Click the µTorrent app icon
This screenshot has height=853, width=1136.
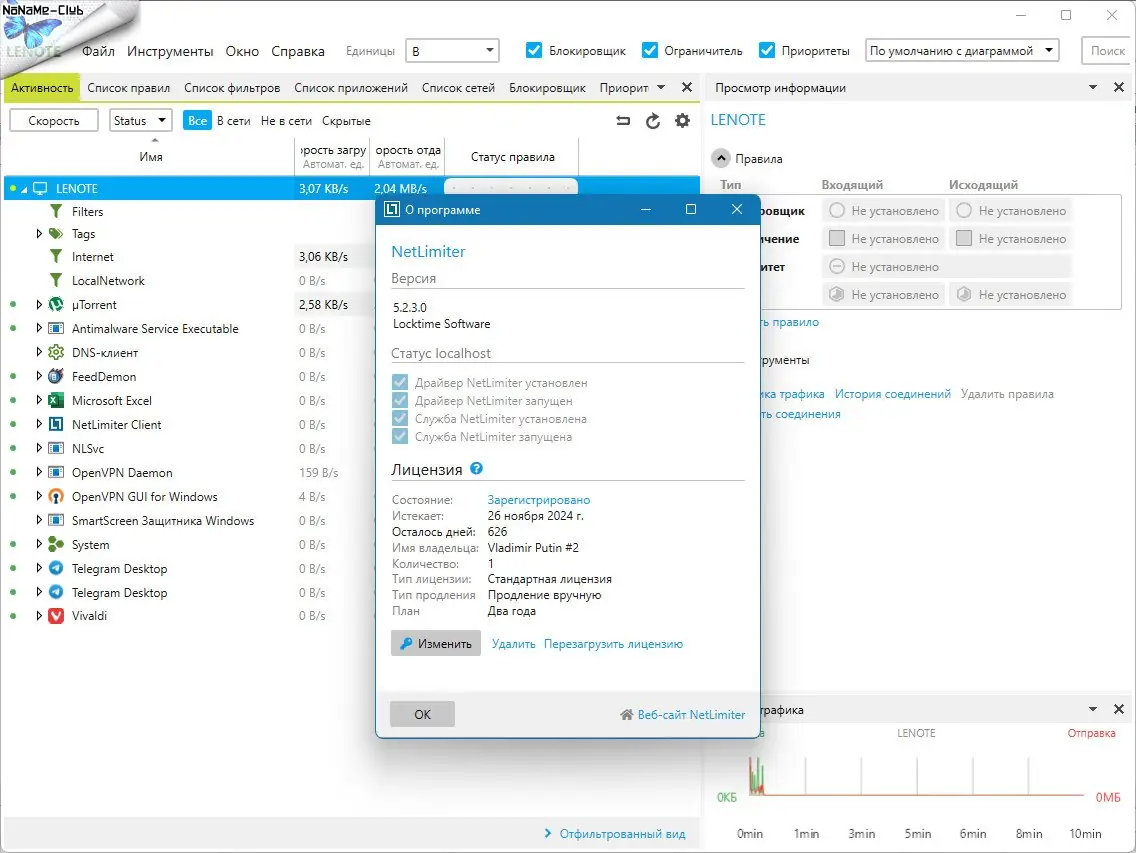click(56, 304)
